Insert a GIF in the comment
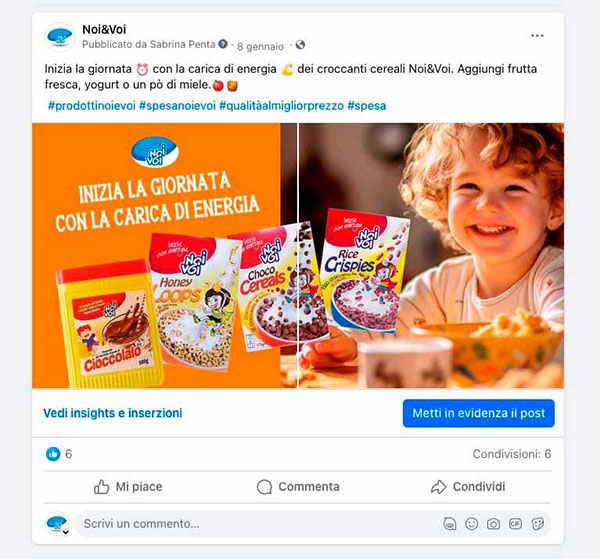This screenshot has height=559, width=600. click(x=515, y=523)
